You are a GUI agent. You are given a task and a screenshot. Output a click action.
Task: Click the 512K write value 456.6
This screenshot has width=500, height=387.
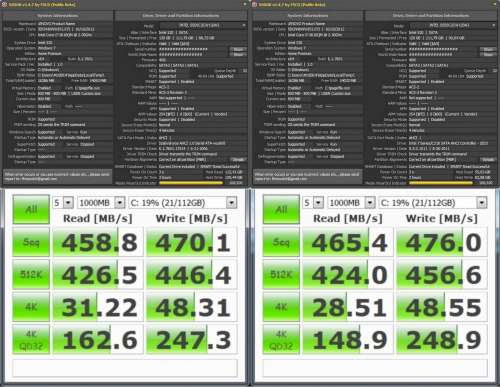[442, 274]
